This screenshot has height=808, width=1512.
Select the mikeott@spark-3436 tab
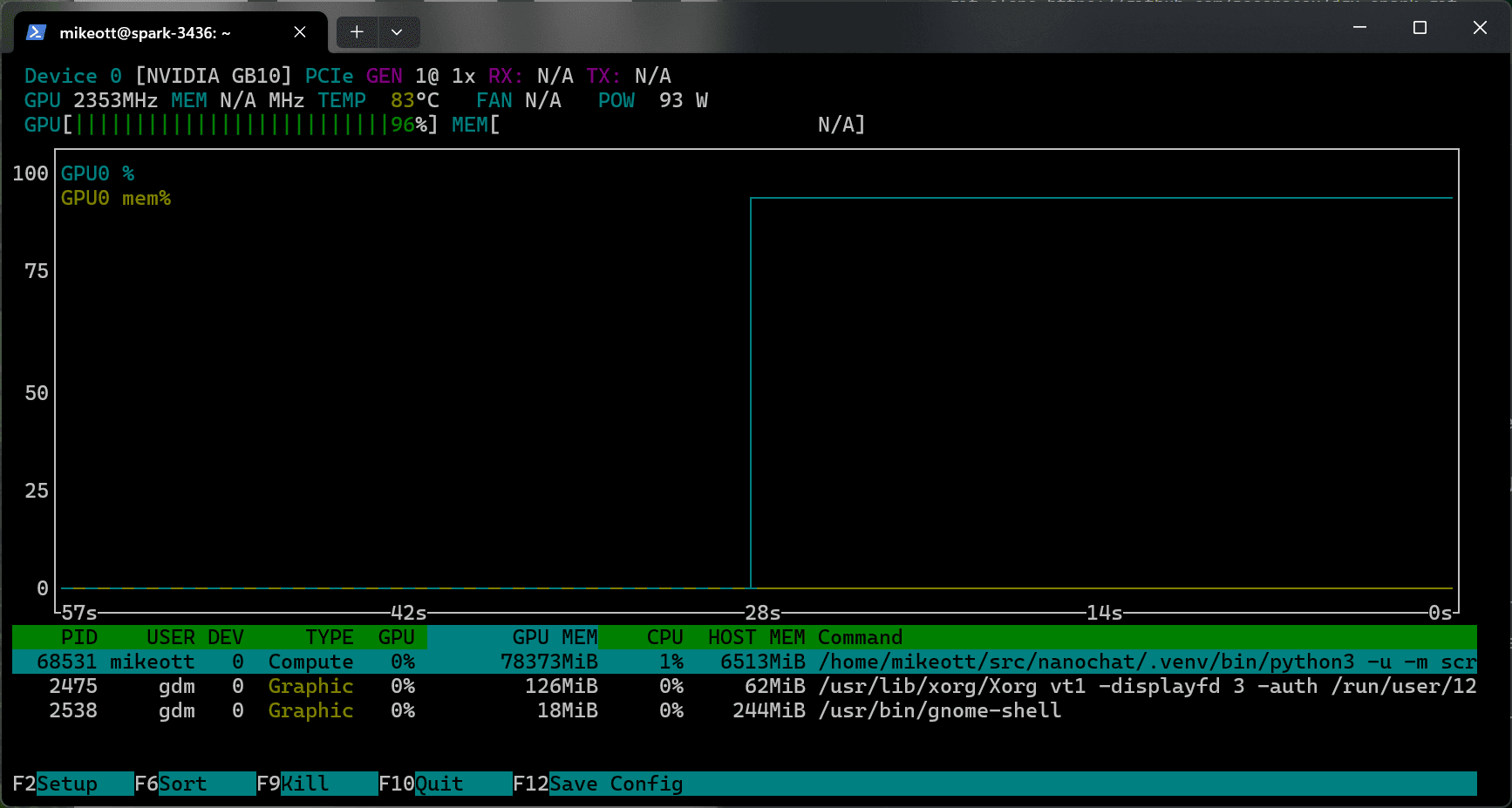click(145, 33)
